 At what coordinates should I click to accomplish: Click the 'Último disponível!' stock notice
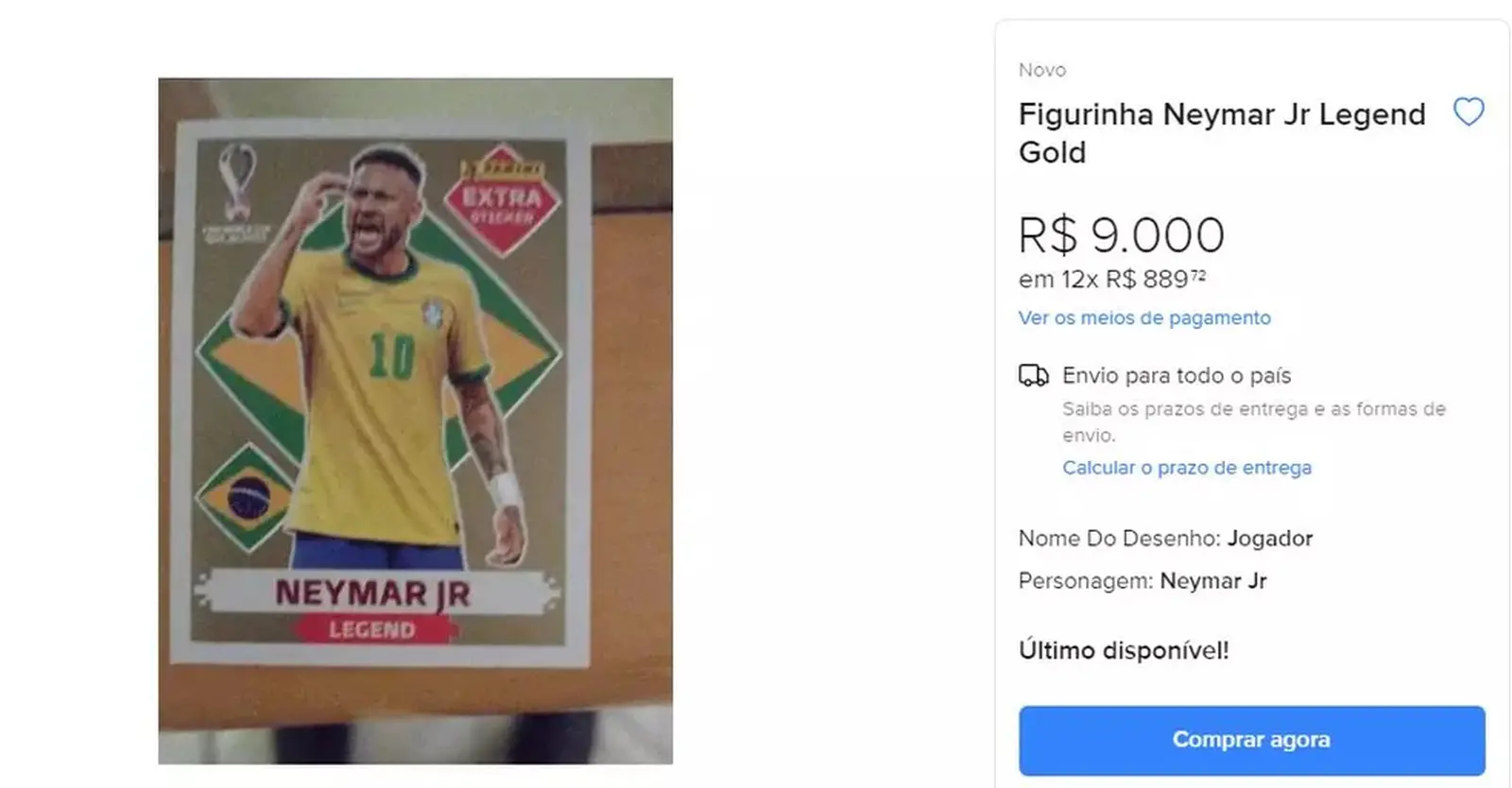coord(1124,649)
